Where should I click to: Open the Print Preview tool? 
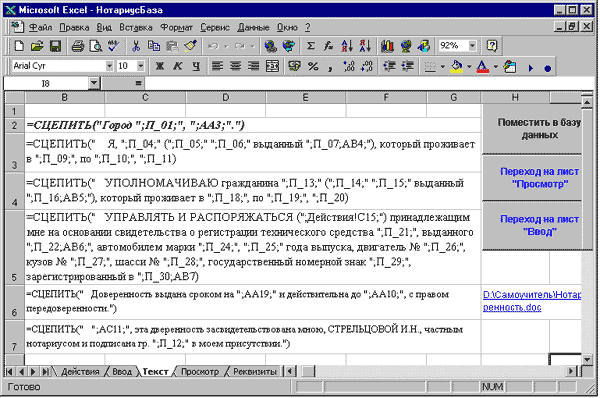coord(95,46)
